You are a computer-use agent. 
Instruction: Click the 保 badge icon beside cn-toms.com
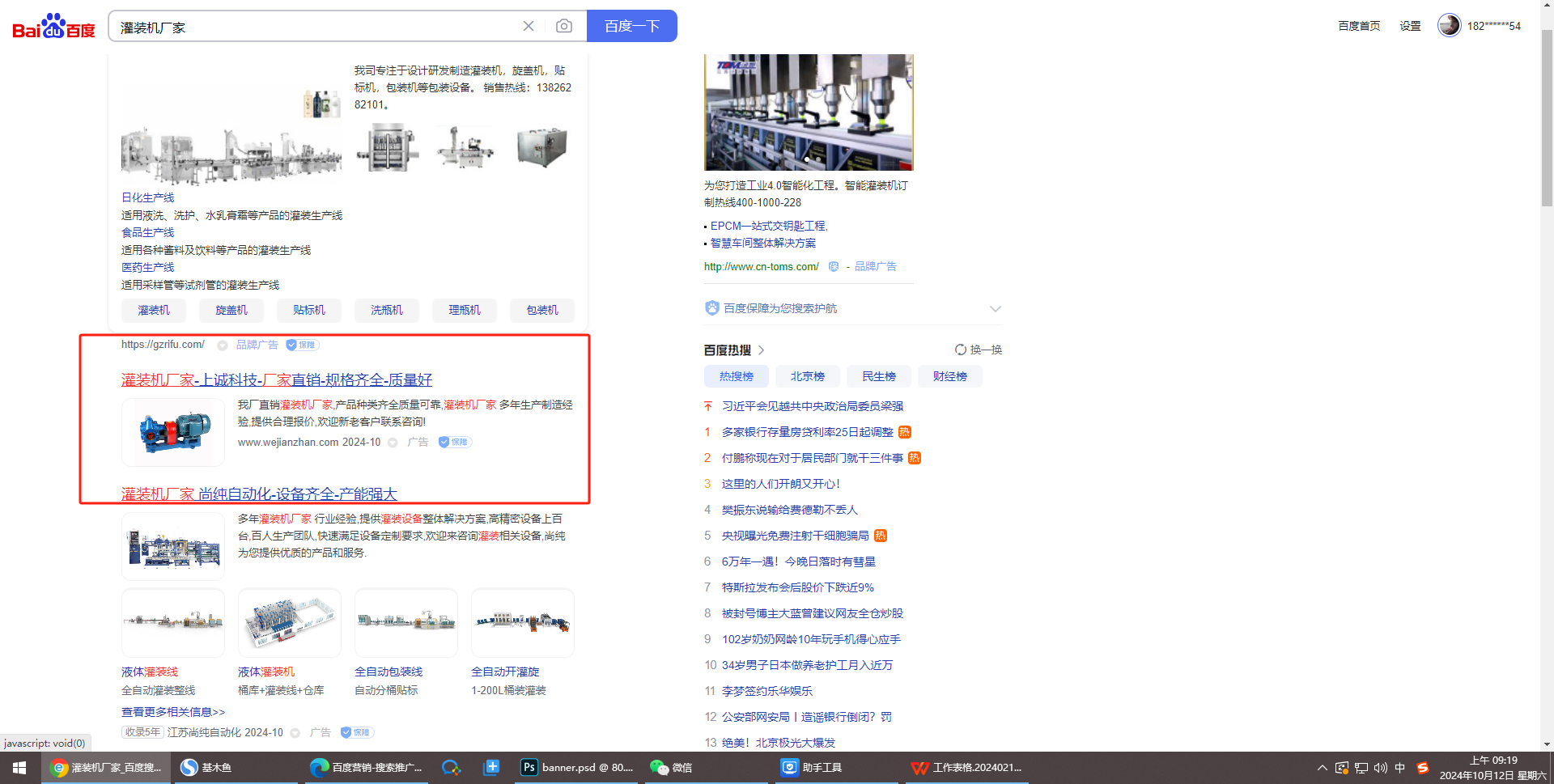(x=834, y=266)
